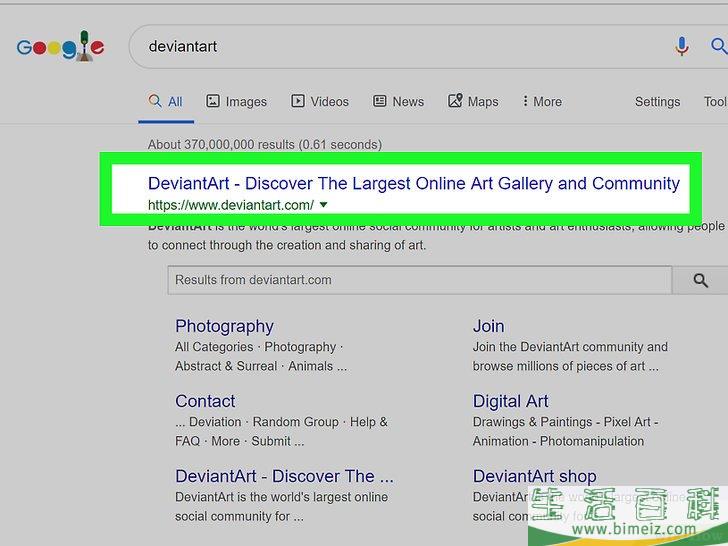Switch to the Images tab
This screenshot has width=728, height=546.
click(x=236, y=101)
